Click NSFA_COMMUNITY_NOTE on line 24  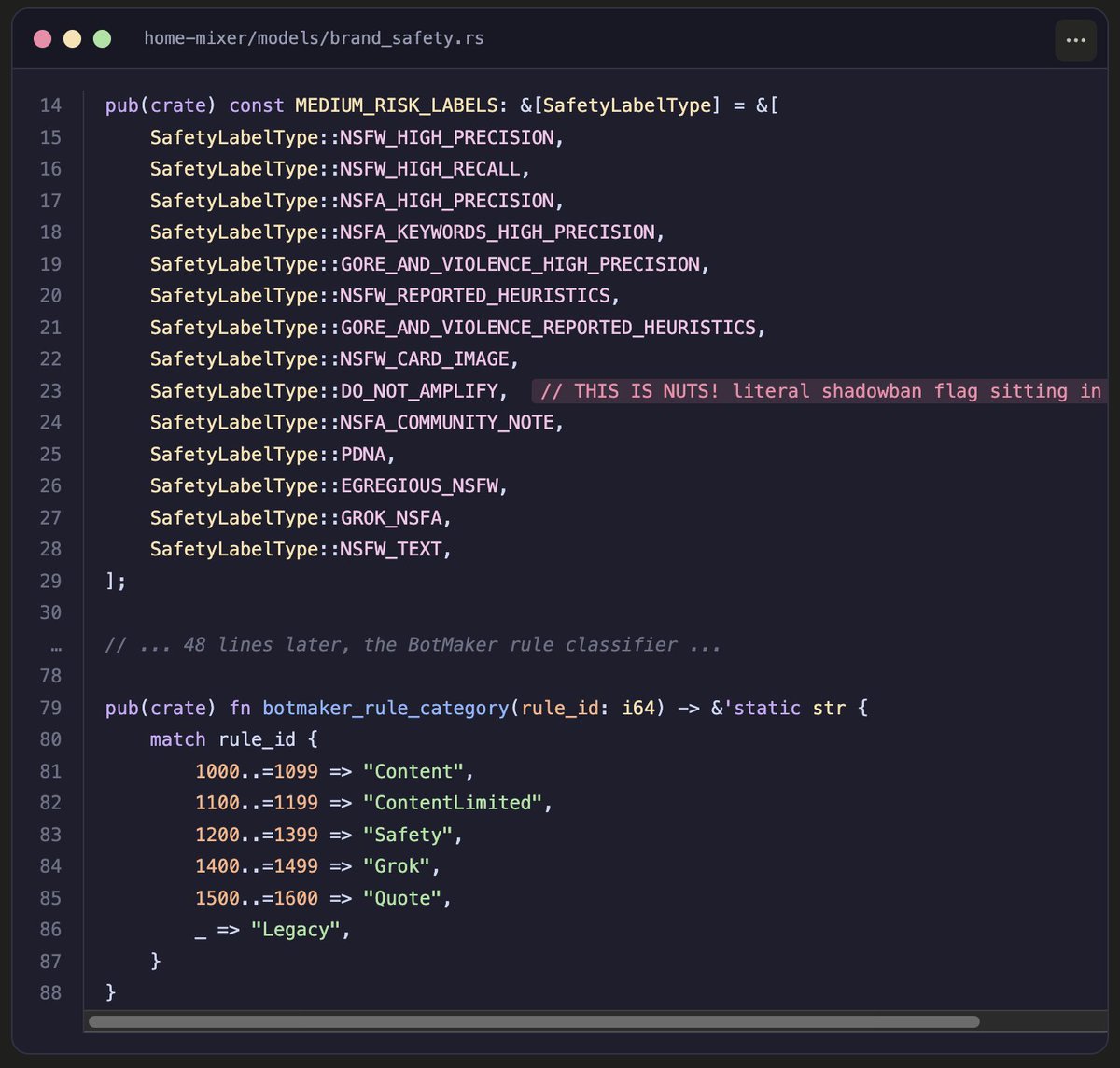[x=447, y=423]
